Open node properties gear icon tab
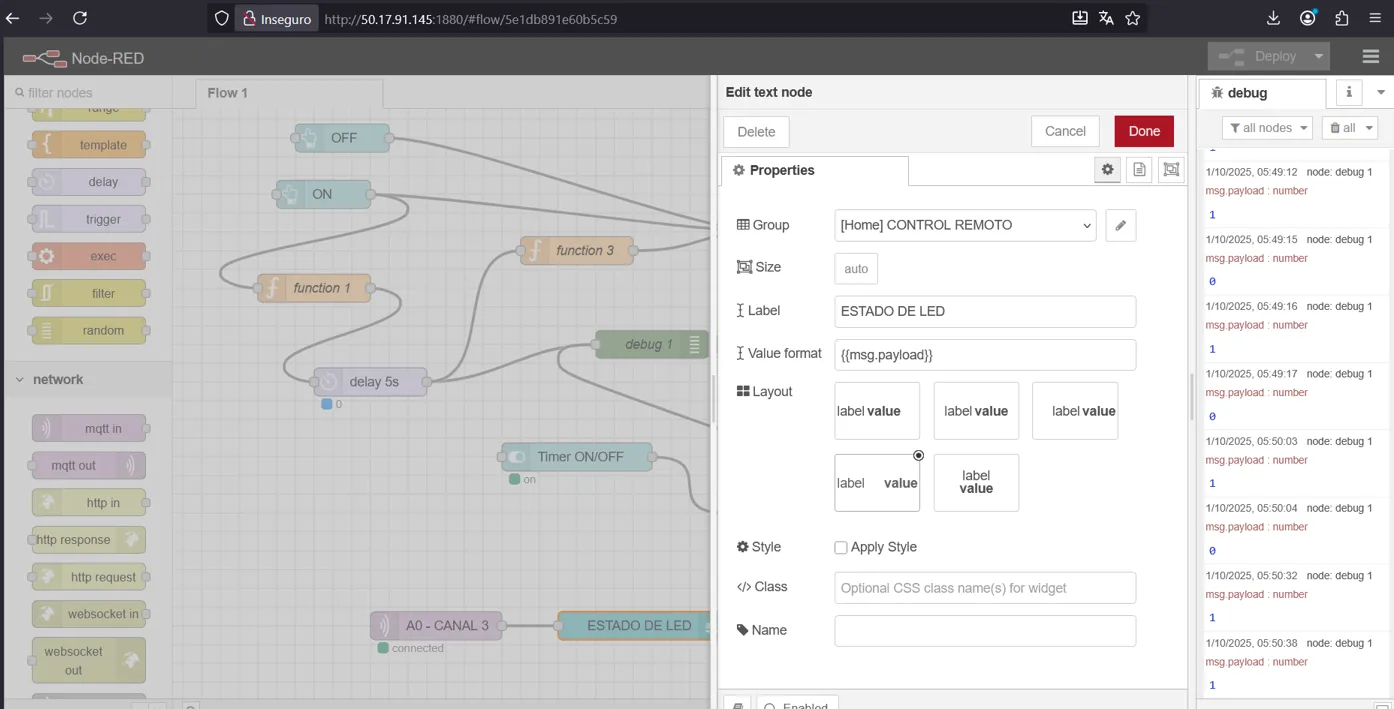1394x709 pixels. coord(1107,170)
